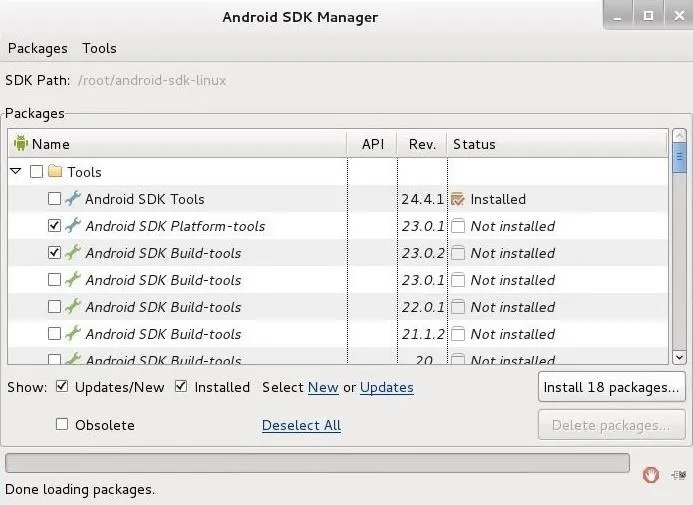
Task: Minimize the Android SDK Manager window
Action: coord(618,15)
